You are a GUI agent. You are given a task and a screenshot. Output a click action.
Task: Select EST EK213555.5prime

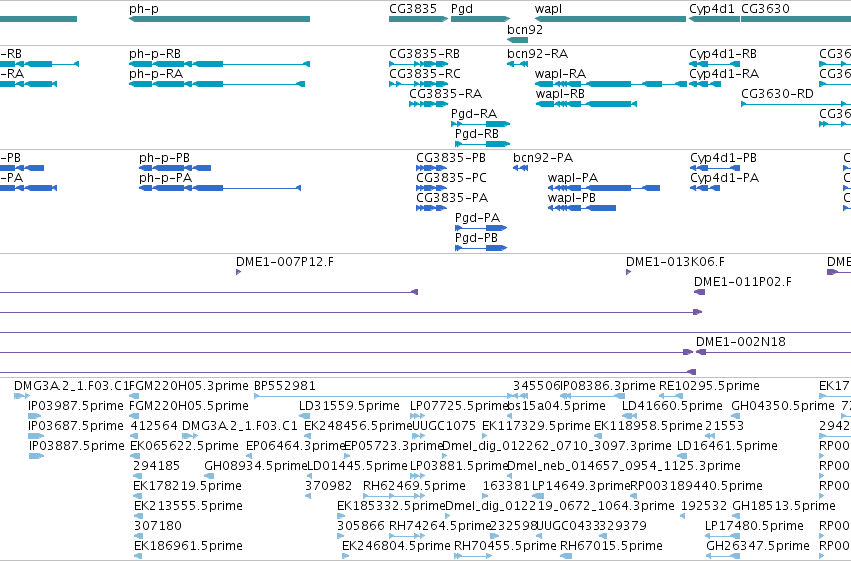click(138, 516)
